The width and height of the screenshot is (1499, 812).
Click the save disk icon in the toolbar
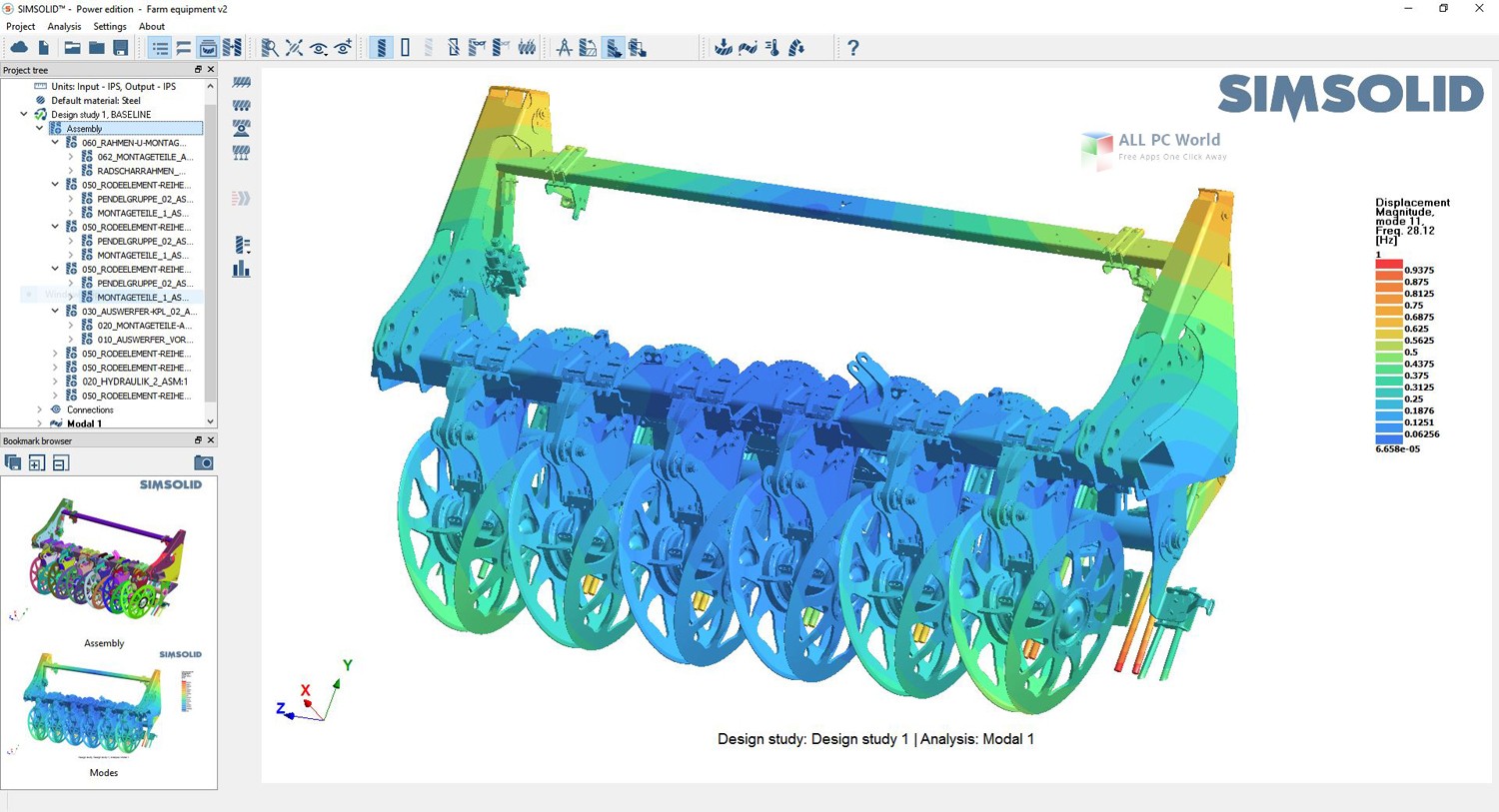(120, 47)
